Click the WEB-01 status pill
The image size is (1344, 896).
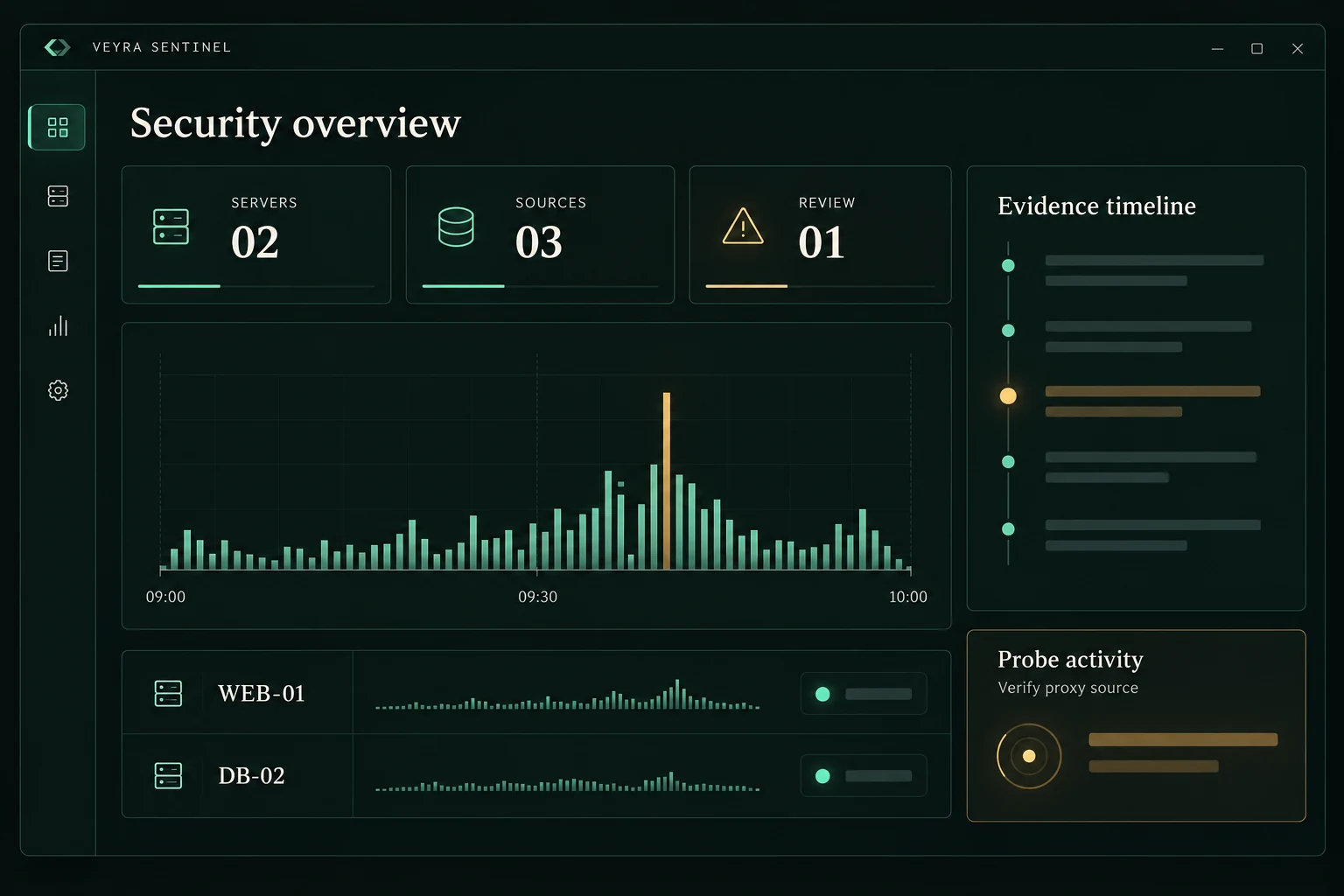pyautogui.click(x=864, y=694)
